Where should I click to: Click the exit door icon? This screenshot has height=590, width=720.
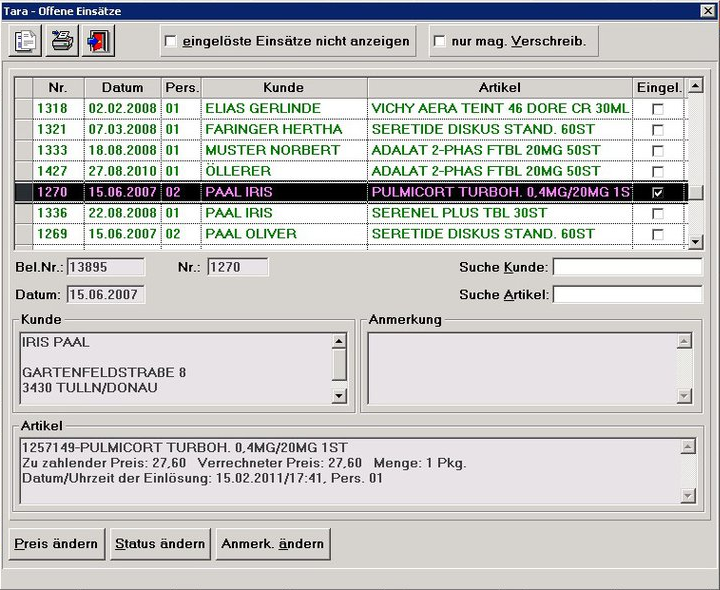[99, 41]
